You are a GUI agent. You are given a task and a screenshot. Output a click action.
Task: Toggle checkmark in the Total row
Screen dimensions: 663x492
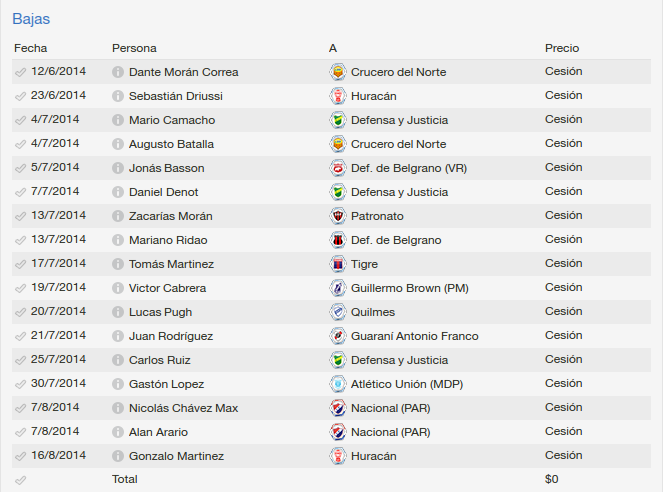point(20,480)
